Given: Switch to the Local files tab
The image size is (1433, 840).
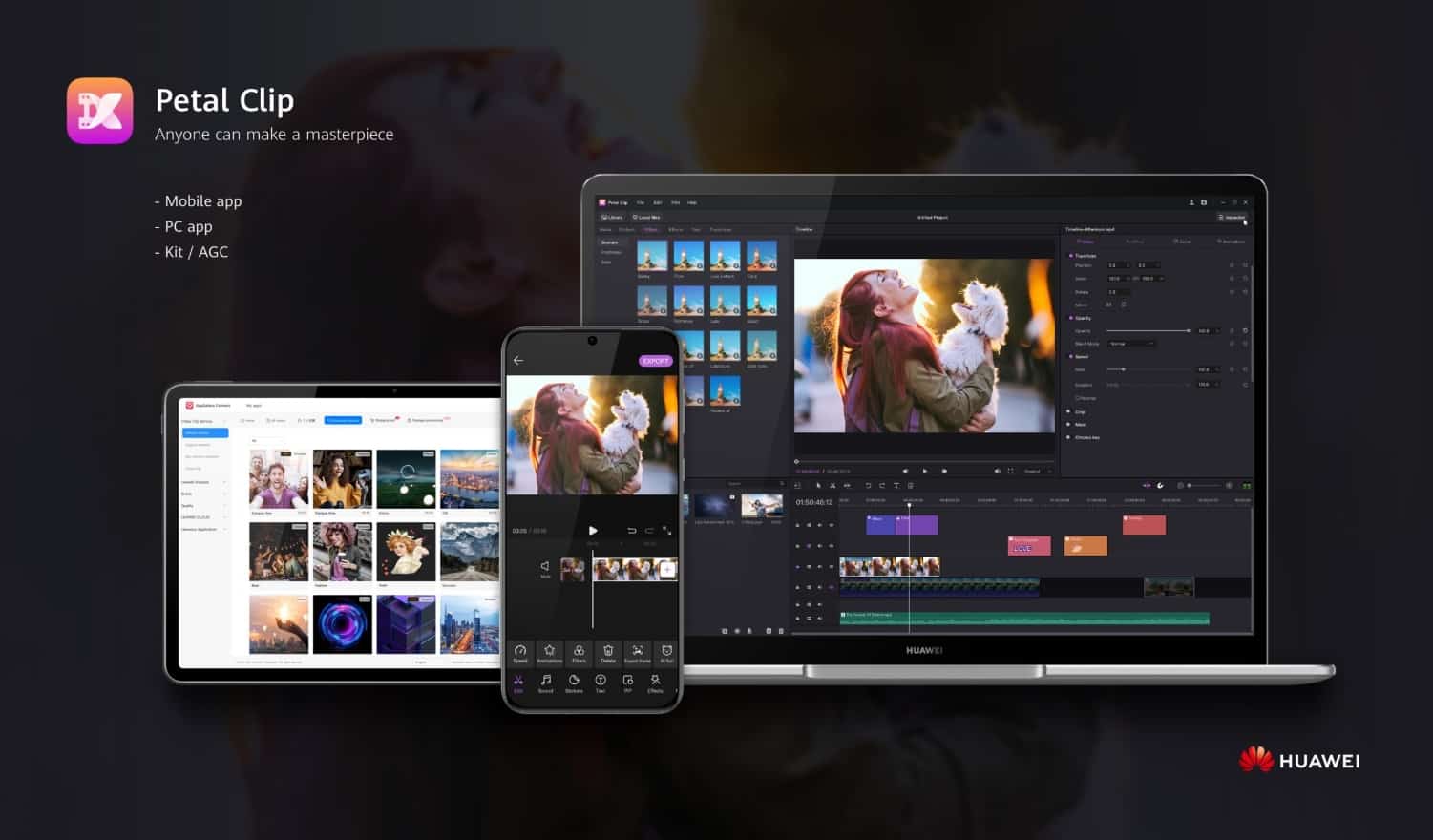Looking at the screenshot, I should [646, 217].
